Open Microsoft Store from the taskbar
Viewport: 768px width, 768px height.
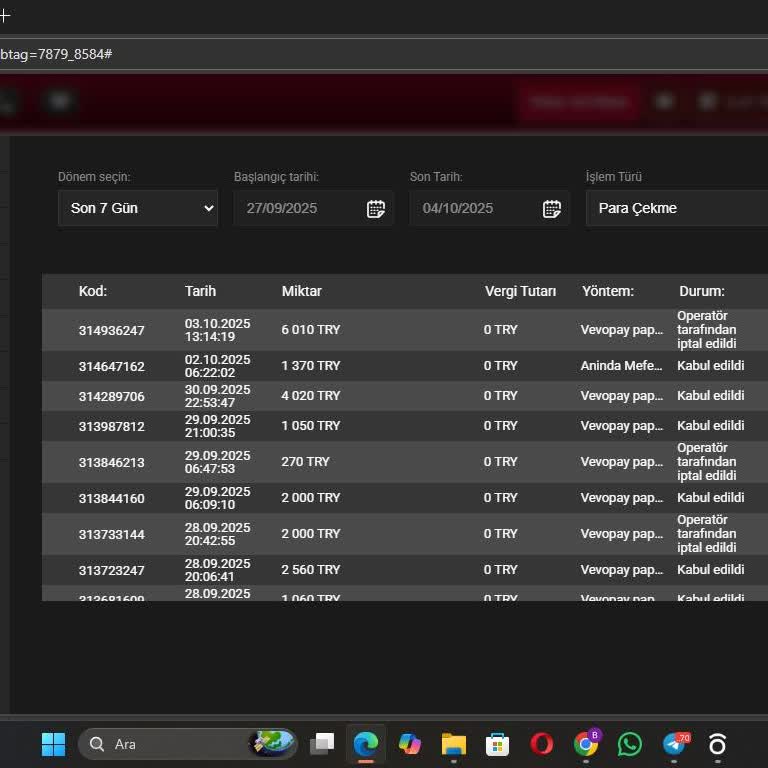497,744
